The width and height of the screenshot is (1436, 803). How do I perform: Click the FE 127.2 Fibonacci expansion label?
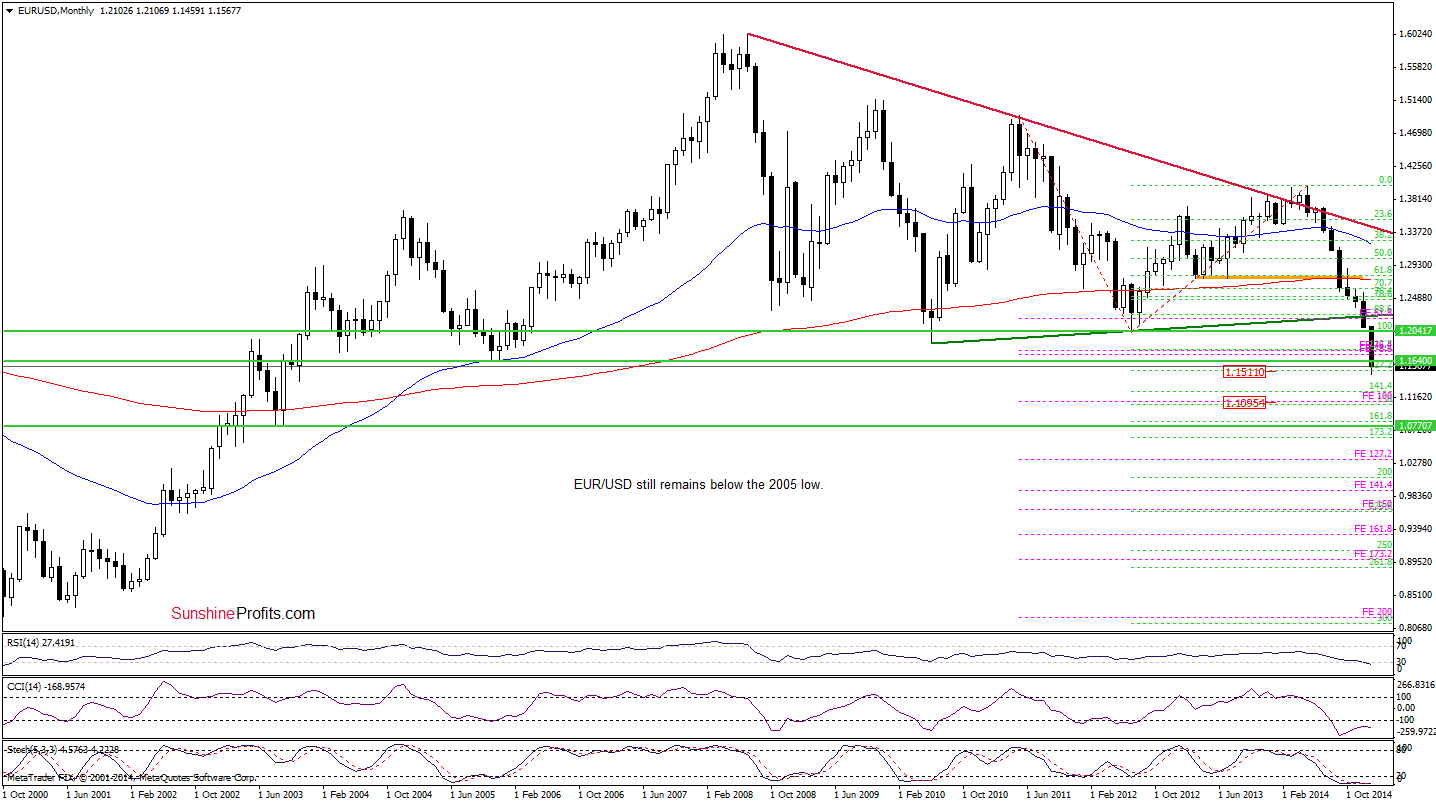click(1374, 453)
